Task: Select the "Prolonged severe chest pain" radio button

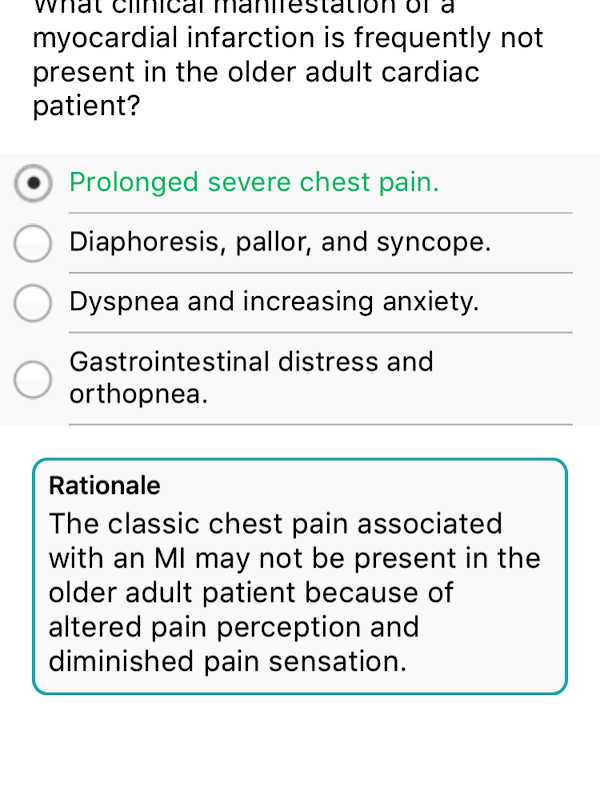Action: pyautogui.click(x=34, y=183)
